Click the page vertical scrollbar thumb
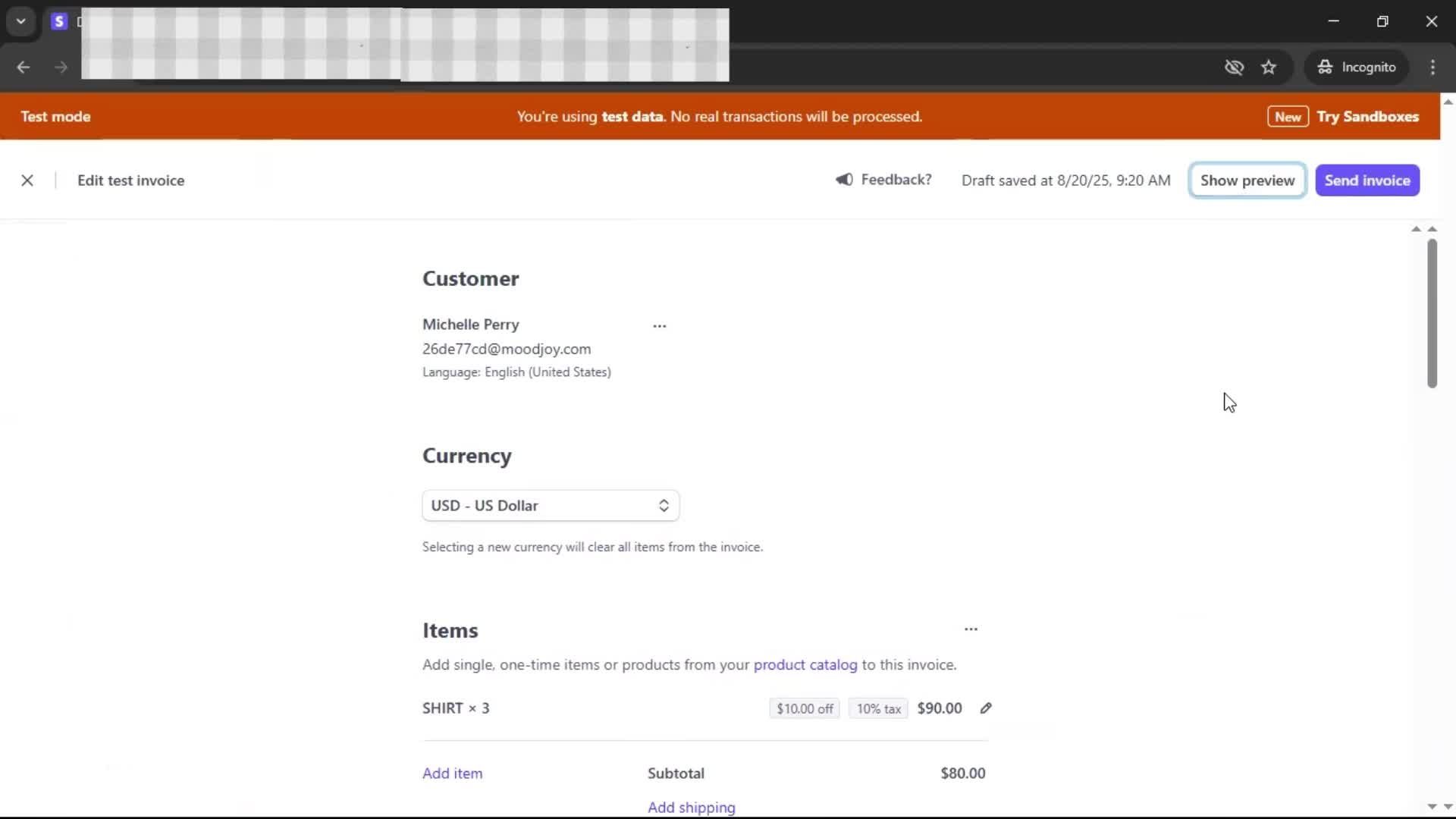The height and width of the screenshot is (819, 1456). (x=1432, y=312)
